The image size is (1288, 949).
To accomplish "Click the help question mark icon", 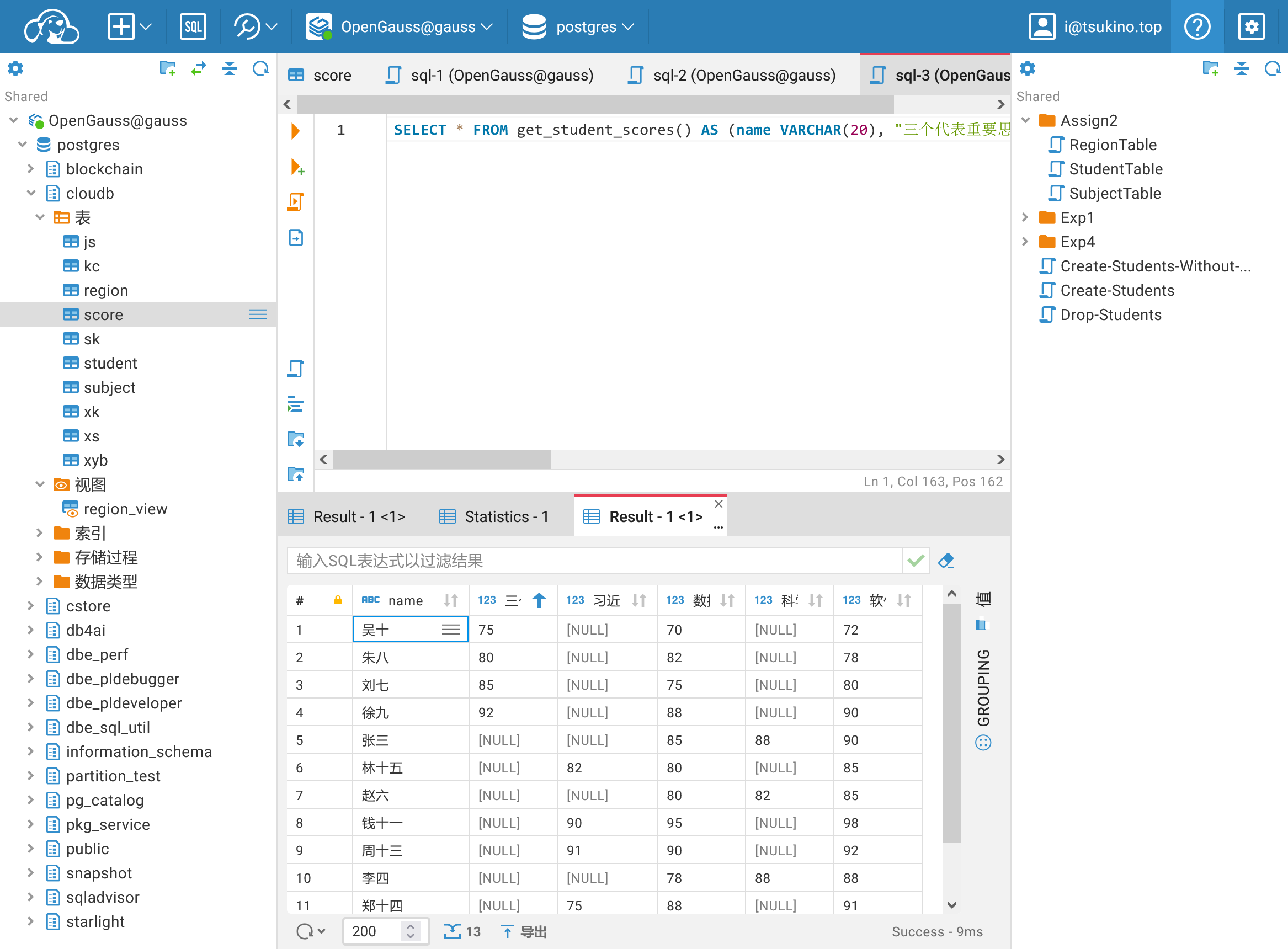I will click(1196, 26).
